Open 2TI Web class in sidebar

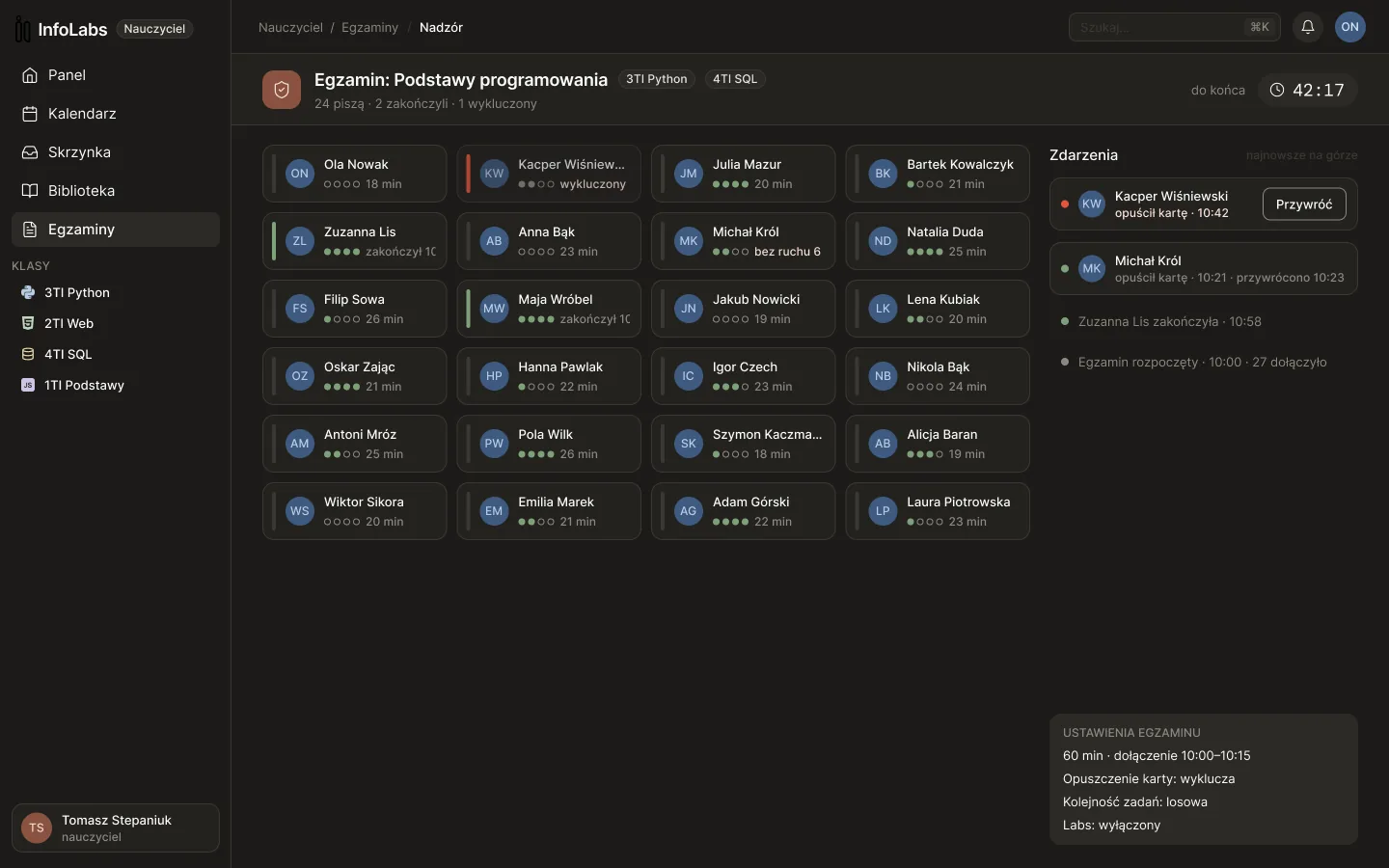116,323
